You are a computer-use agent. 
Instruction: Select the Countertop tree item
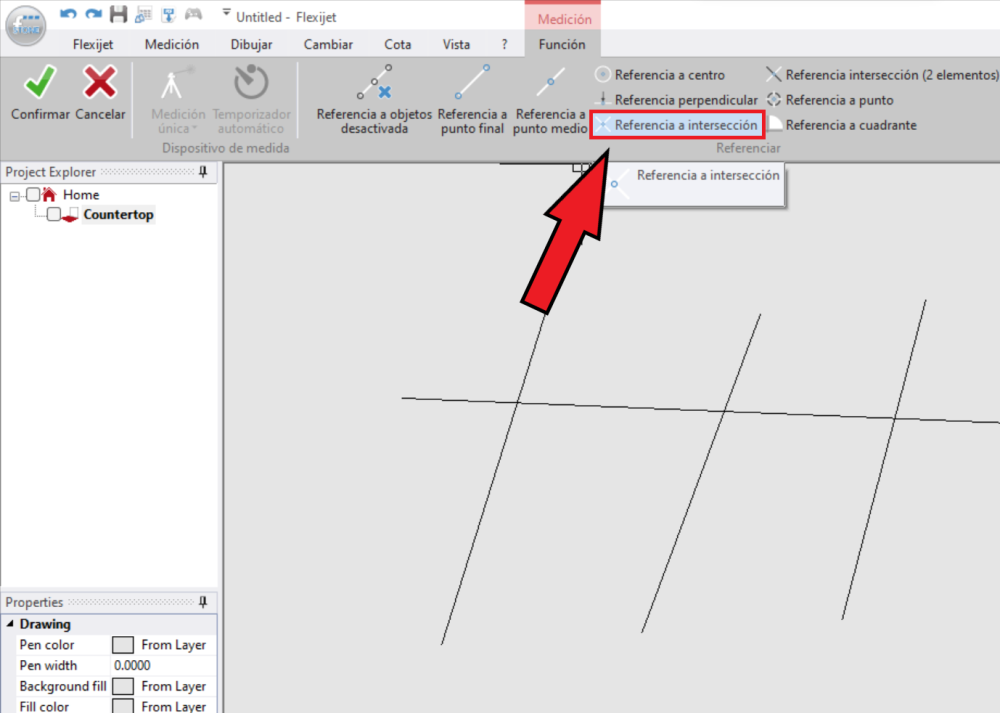pos(119,214)
